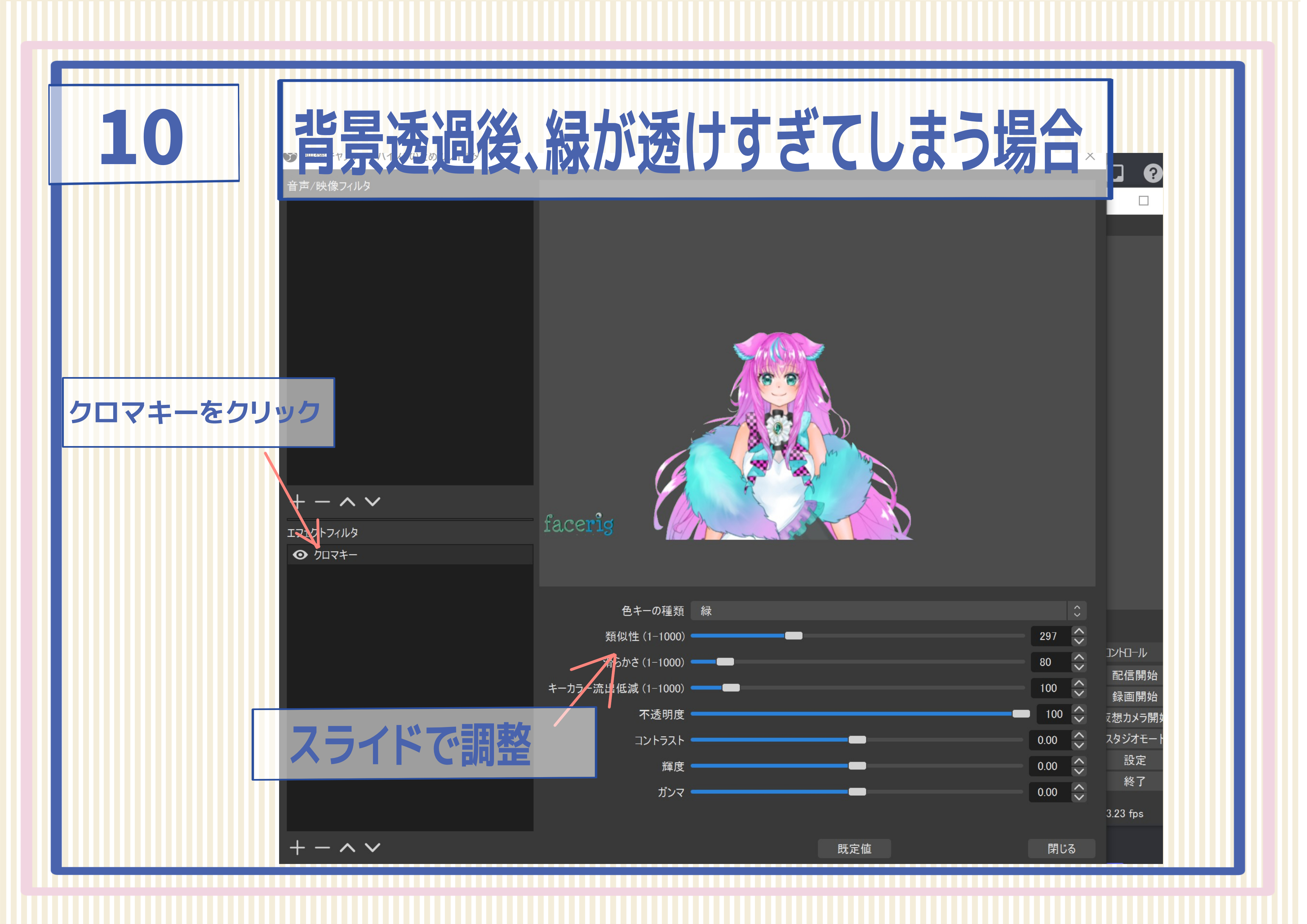The width and height of the screenshot is (1307, 924).
Task: Increase 輝度 with the up arrow
Action: coord(1079,762)
